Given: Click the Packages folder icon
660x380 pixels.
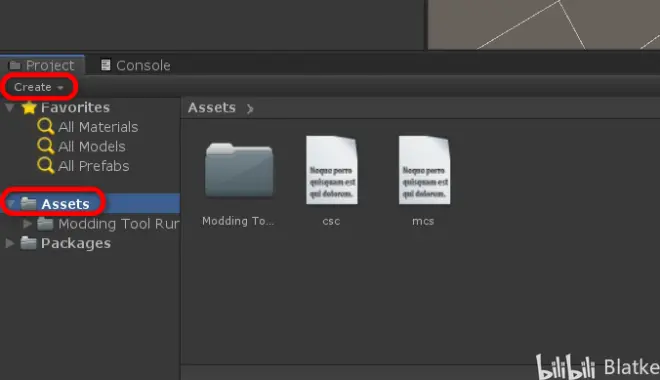Looking at the screenshot, I should (x=28, y=242).
